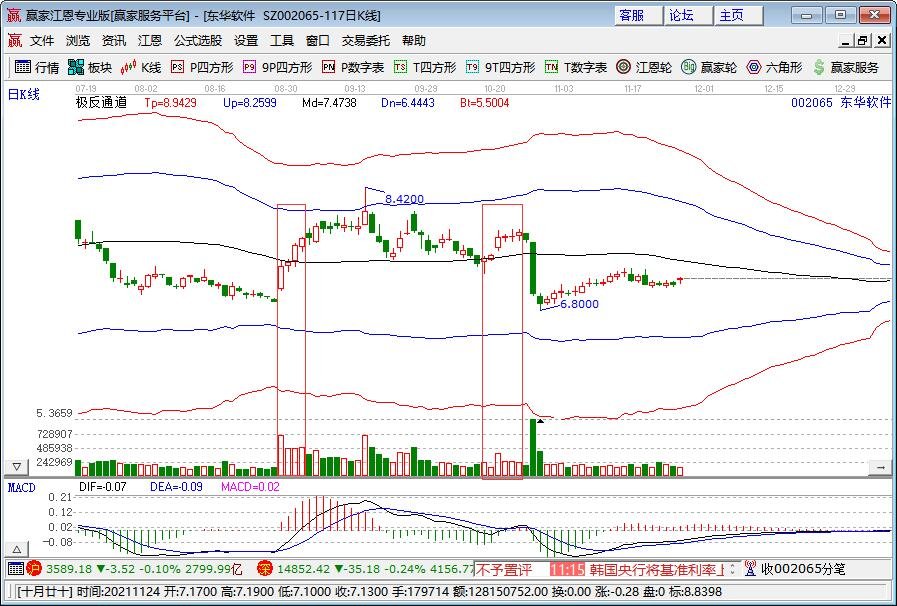
Task: Open the 资讯 menu
Action: [114, 41]
